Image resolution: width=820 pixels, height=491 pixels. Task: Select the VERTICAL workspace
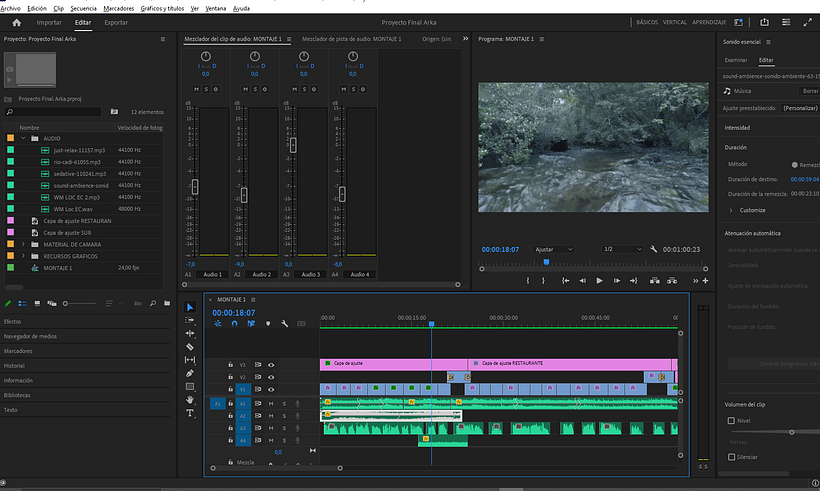pyautogui.click(x=675, y=22)
